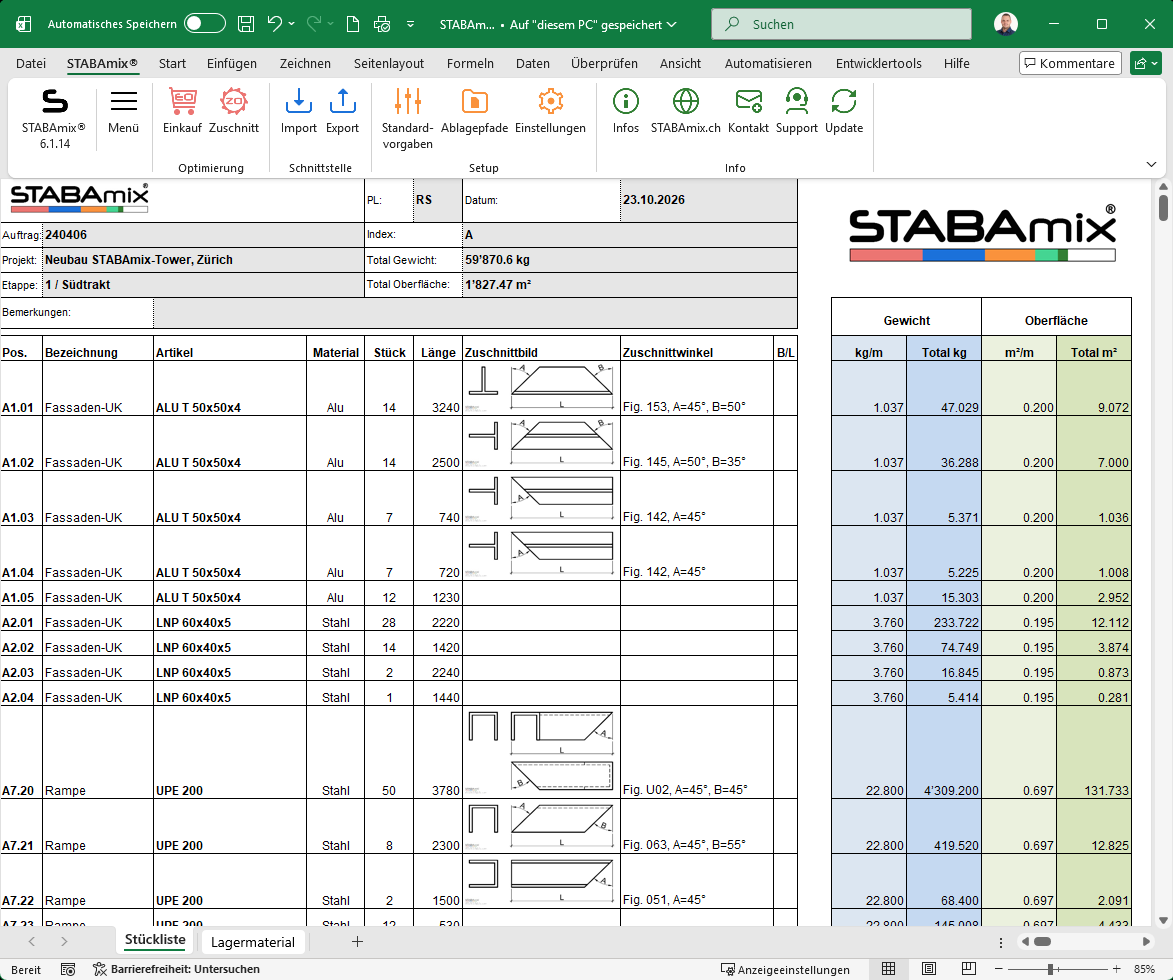Viewport: 1173px width, 980px height.
Task: Open the file save location dropdown
Action: click(672, 25)
